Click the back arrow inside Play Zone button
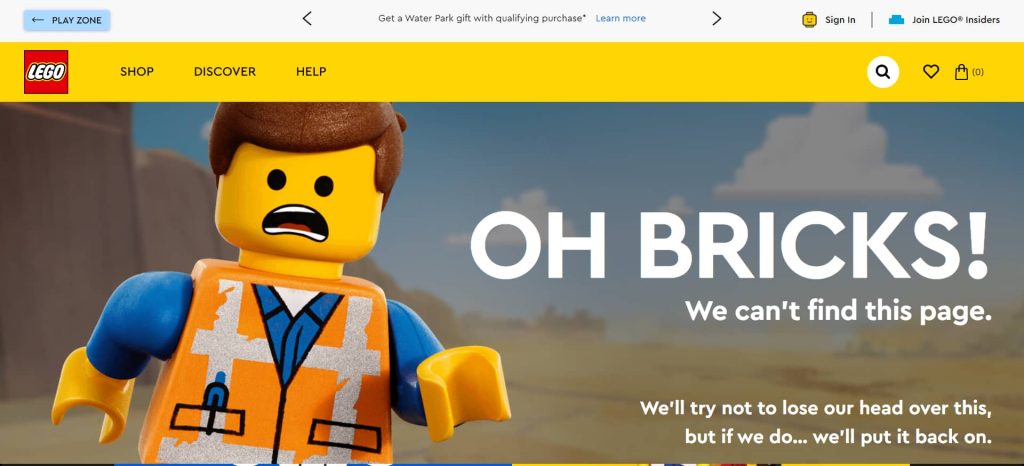1024x466 pixels. [38, 20]
